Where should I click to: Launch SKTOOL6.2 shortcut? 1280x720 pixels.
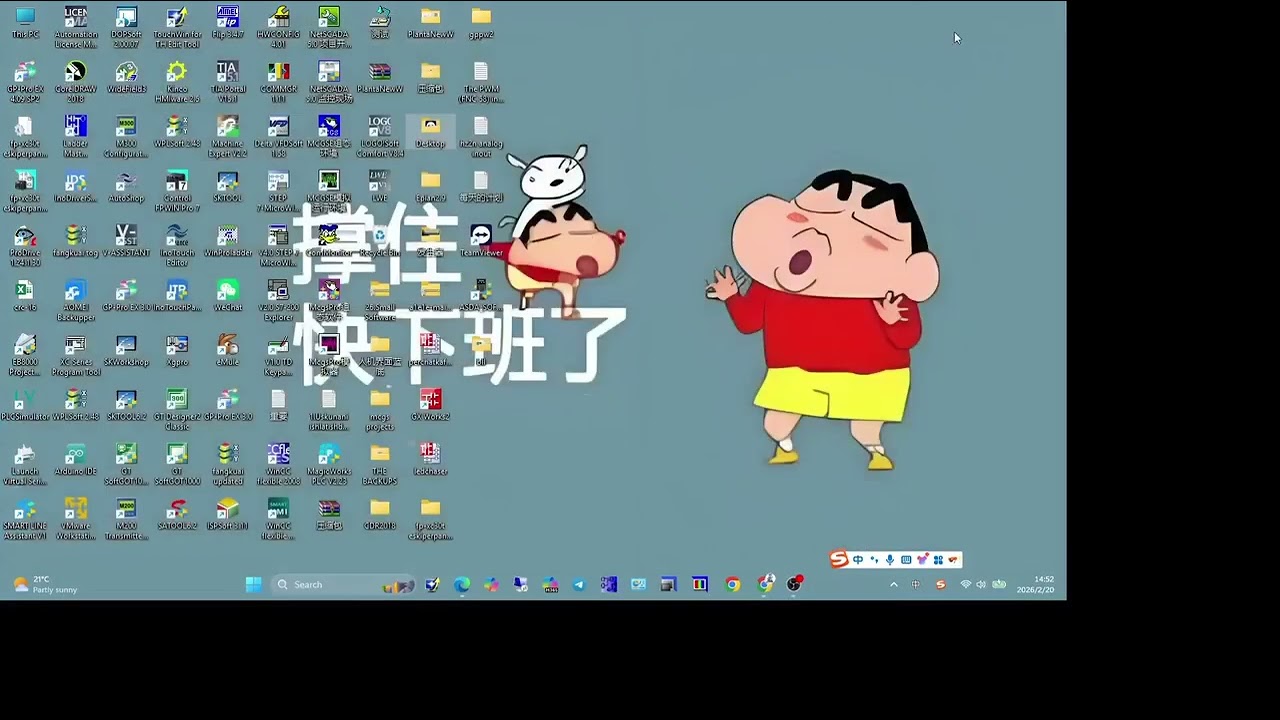click(126, 405)
